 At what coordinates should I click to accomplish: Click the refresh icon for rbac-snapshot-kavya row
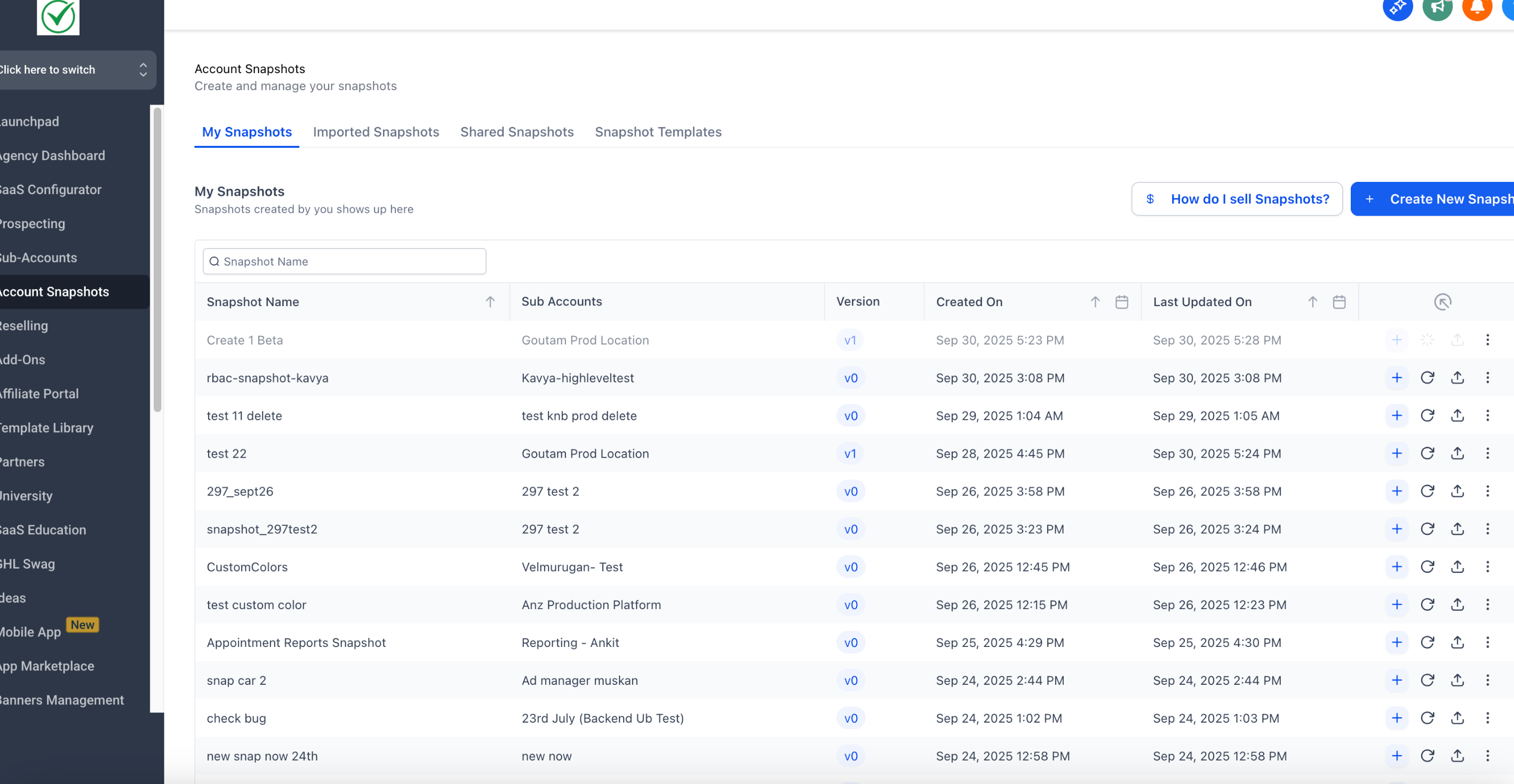1427,378
